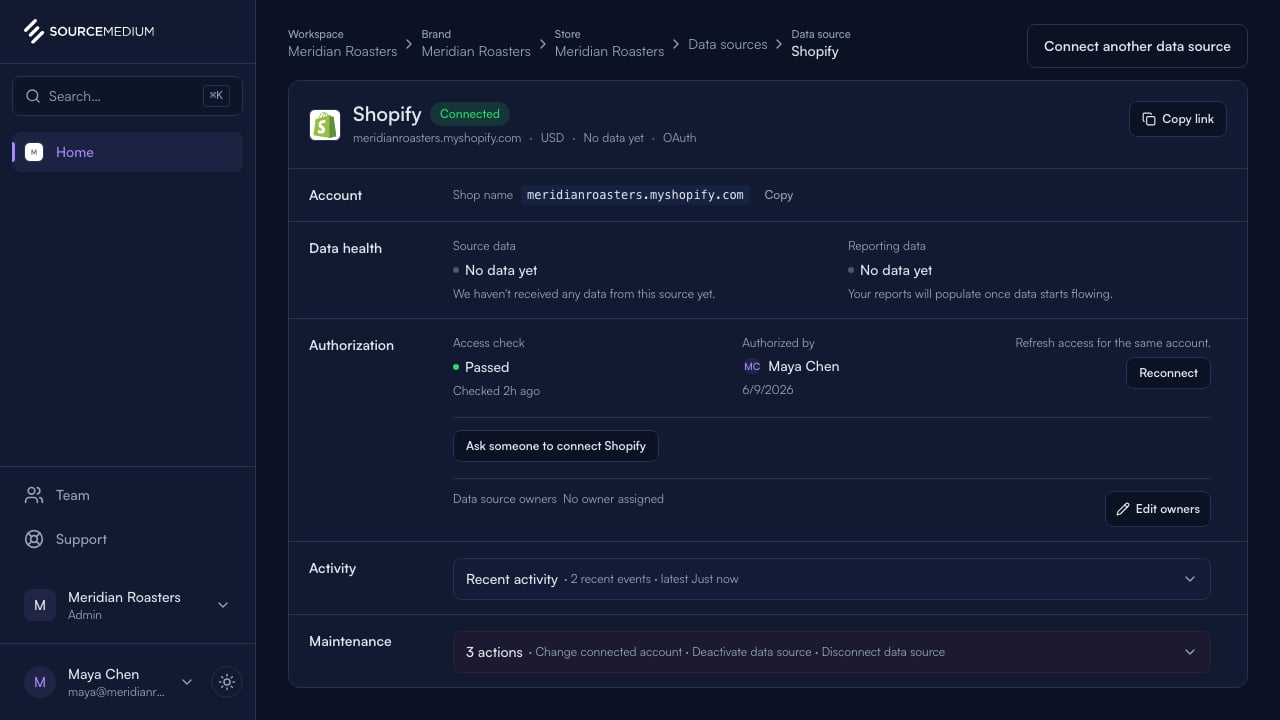The height and width of the screenshot is (720, 1280).
Task: Expand the Recent activity section
Action: [832, 579]
